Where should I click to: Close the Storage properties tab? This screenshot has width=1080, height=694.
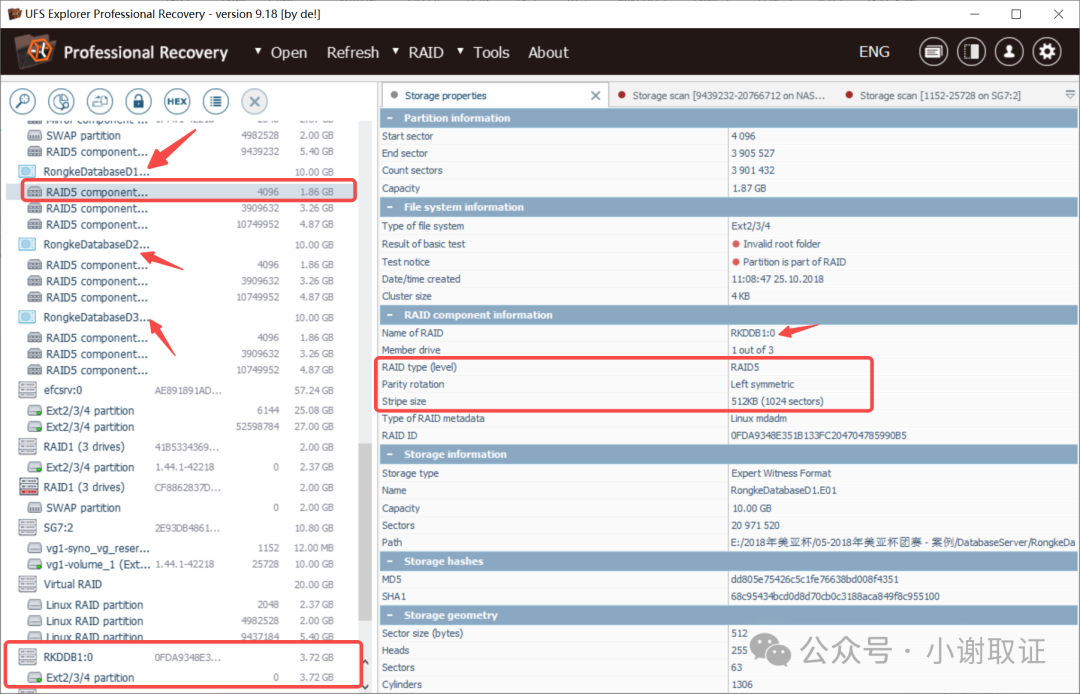coord(596,96)
